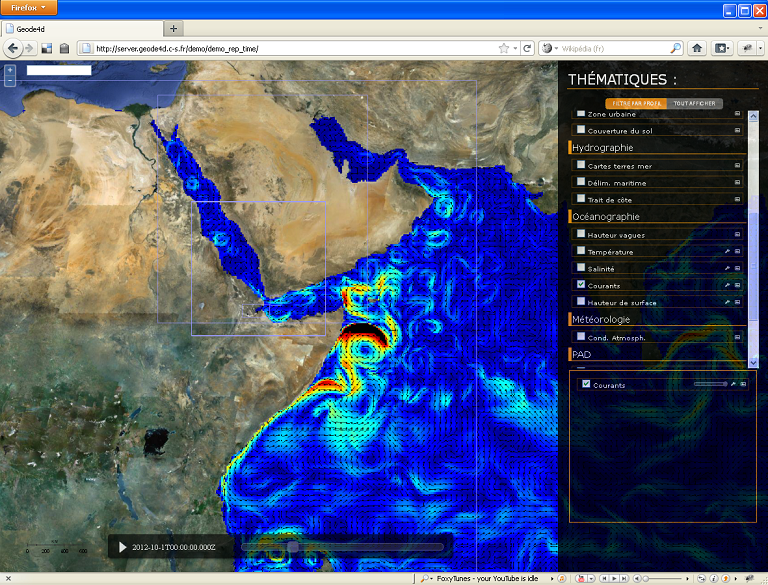The width and height of the screenshot is (768, 585).
Task: Check the Trait de côte checkbox
Action: pos(581,199)
